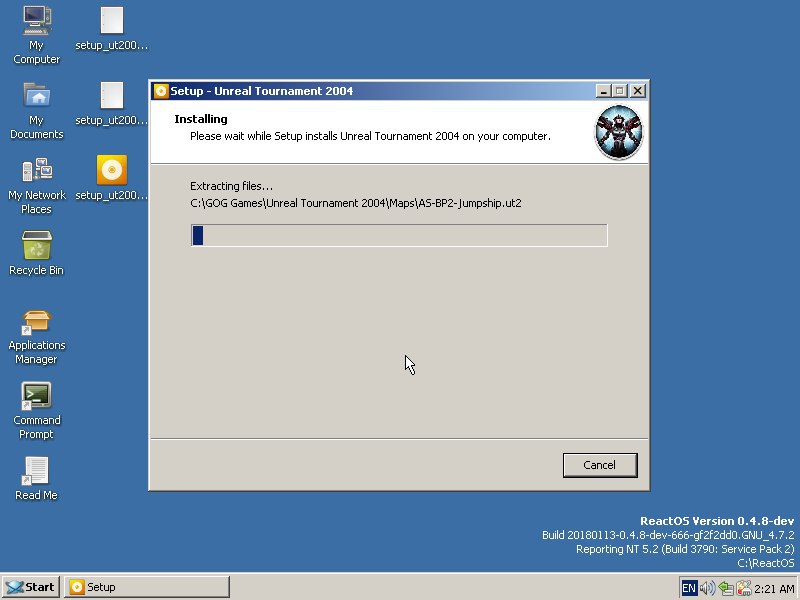Cancel the Unreal Tournament installation
Viewport: 800px width, 600px height.
(x=600, y=465)
